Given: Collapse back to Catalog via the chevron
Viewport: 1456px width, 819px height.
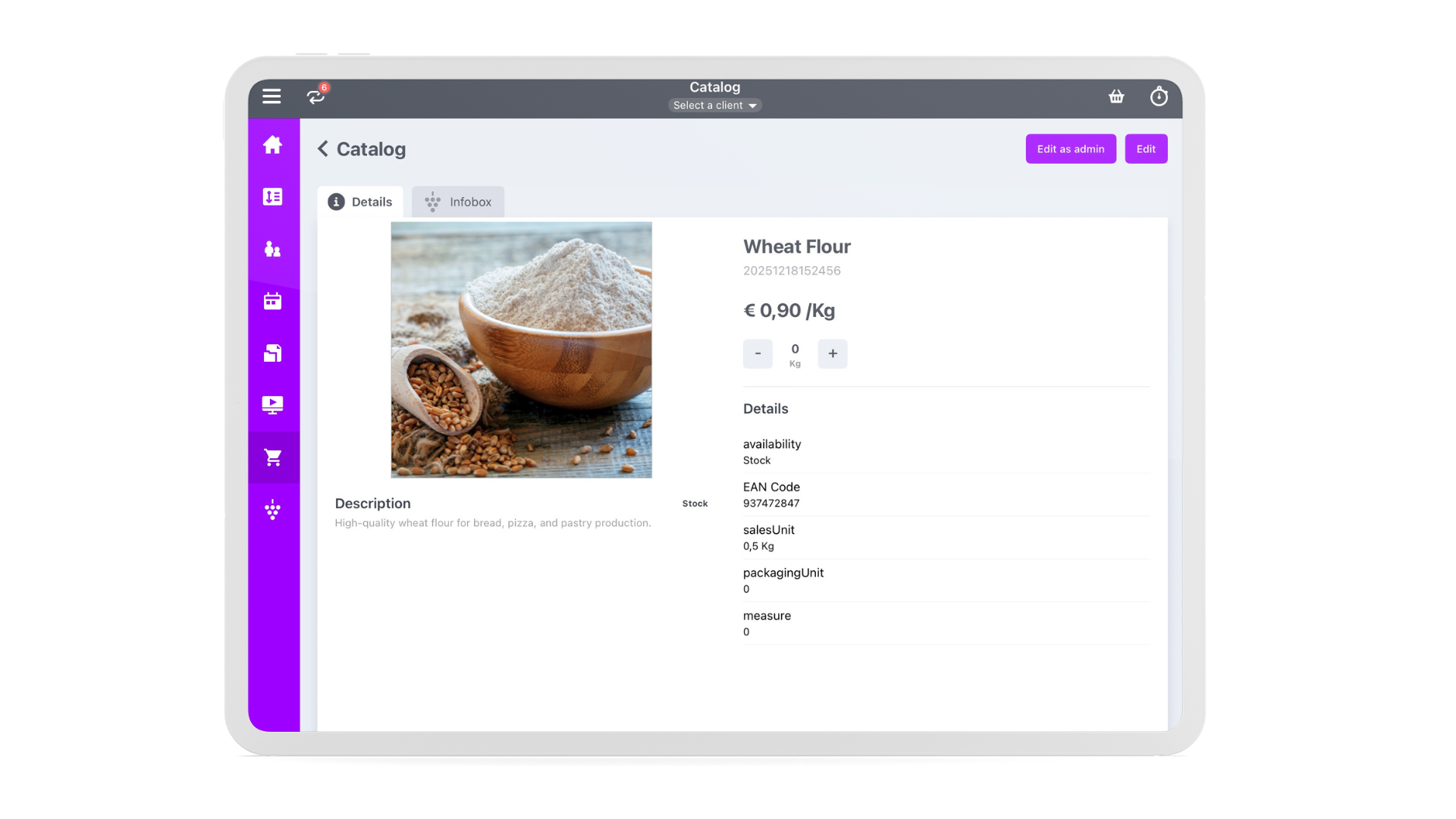Looking at the screenshot, I should pyautogui.click(x=322, y=149).
